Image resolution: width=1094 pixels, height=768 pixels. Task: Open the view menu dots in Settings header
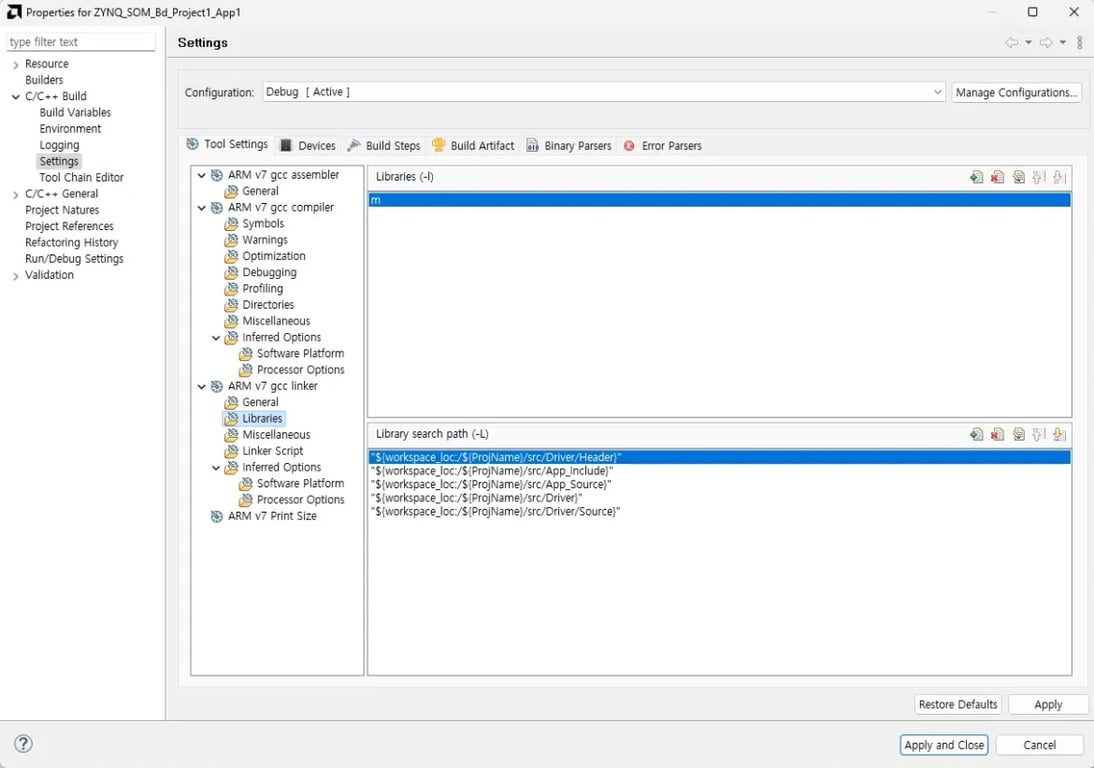point(1079,43)
